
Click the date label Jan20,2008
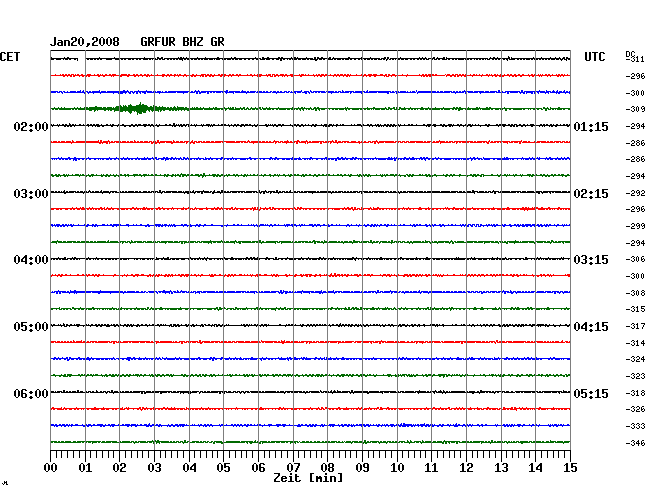pos(85,42)
